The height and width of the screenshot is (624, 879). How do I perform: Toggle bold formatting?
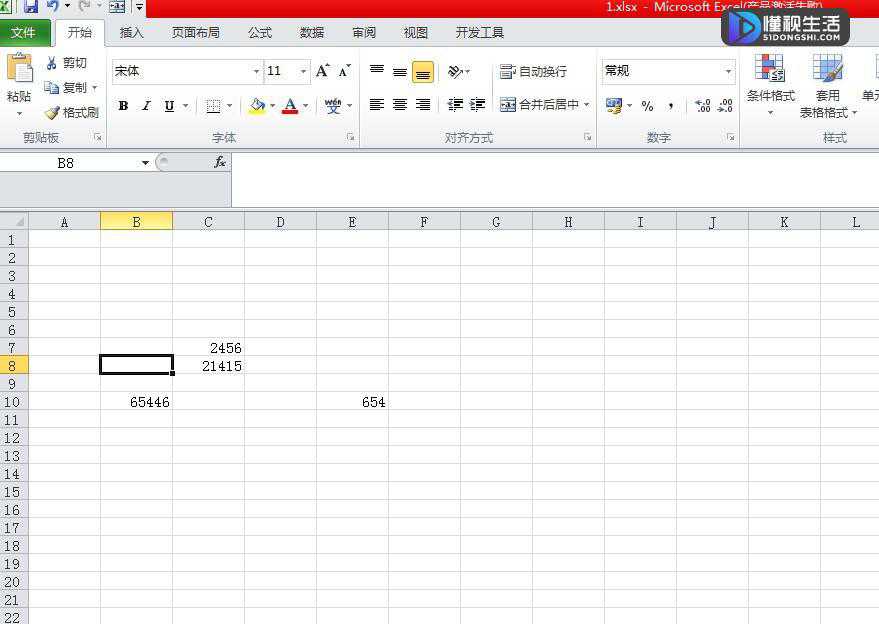(123, 105)
